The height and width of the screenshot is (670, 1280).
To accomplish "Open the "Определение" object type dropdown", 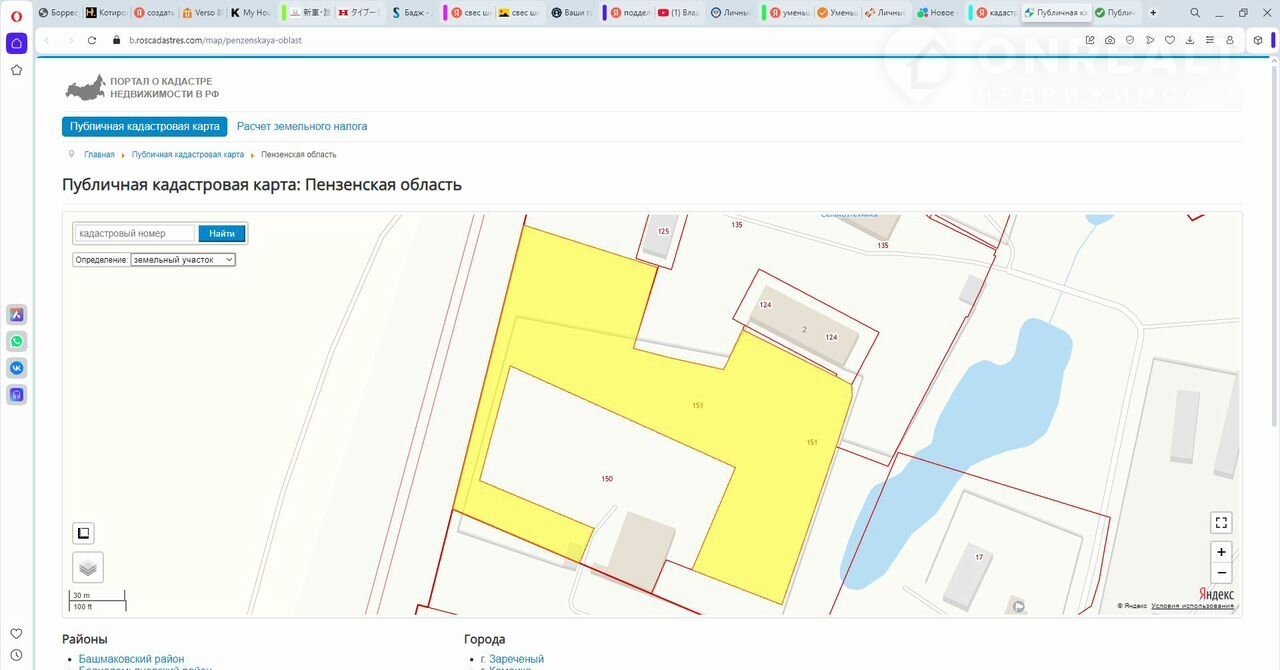I will pos(183,259).
